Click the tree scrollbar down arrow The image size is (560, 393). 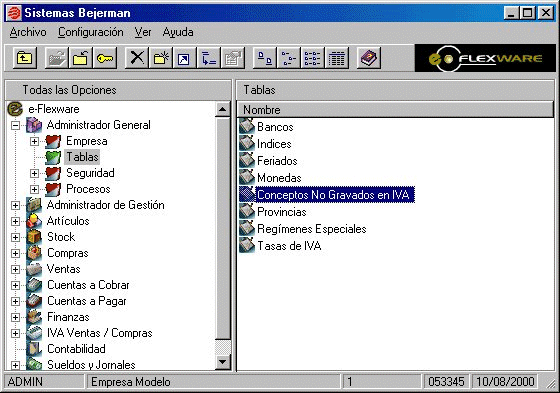tap(223, 362)
